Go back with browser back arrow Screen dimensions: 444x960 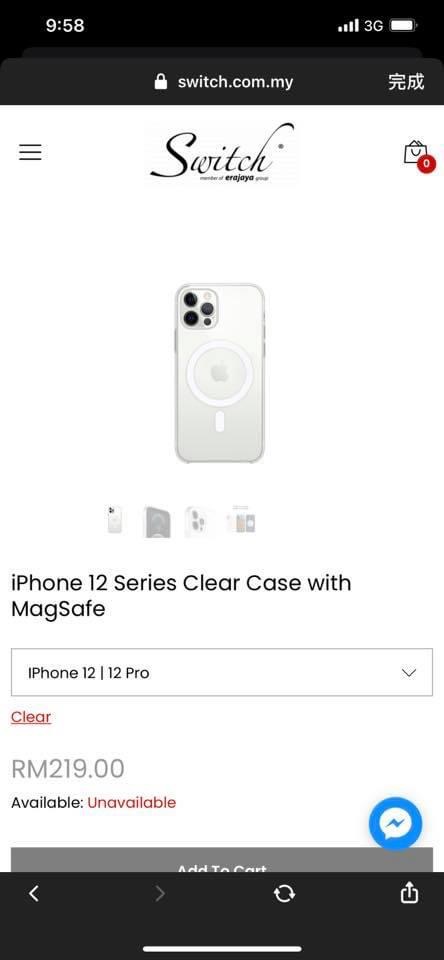[34, 894]
